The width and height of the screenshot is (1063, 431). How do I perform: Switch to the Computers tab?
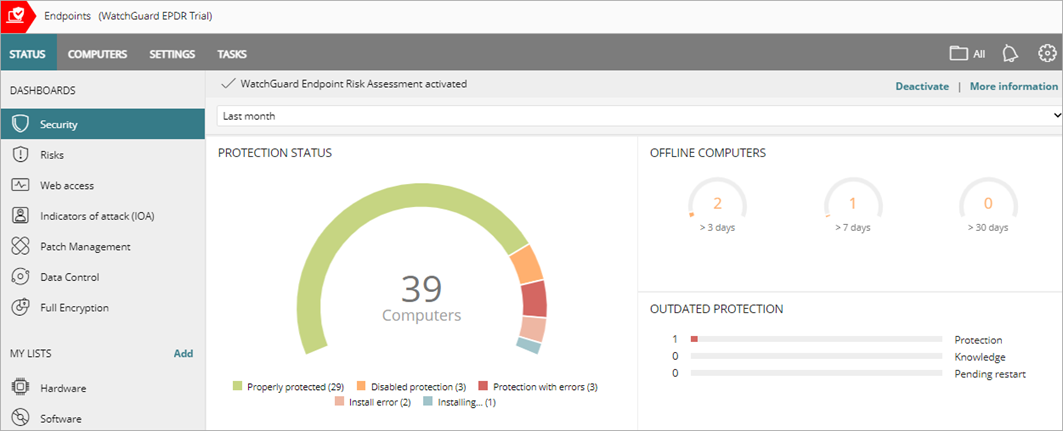pos(97,54)
